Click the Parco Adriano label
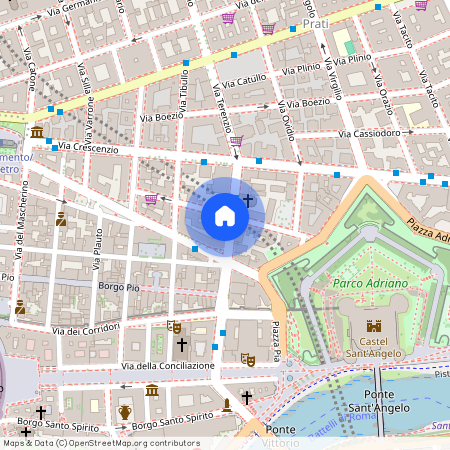 pyautogui.click(x=370, y=284)
